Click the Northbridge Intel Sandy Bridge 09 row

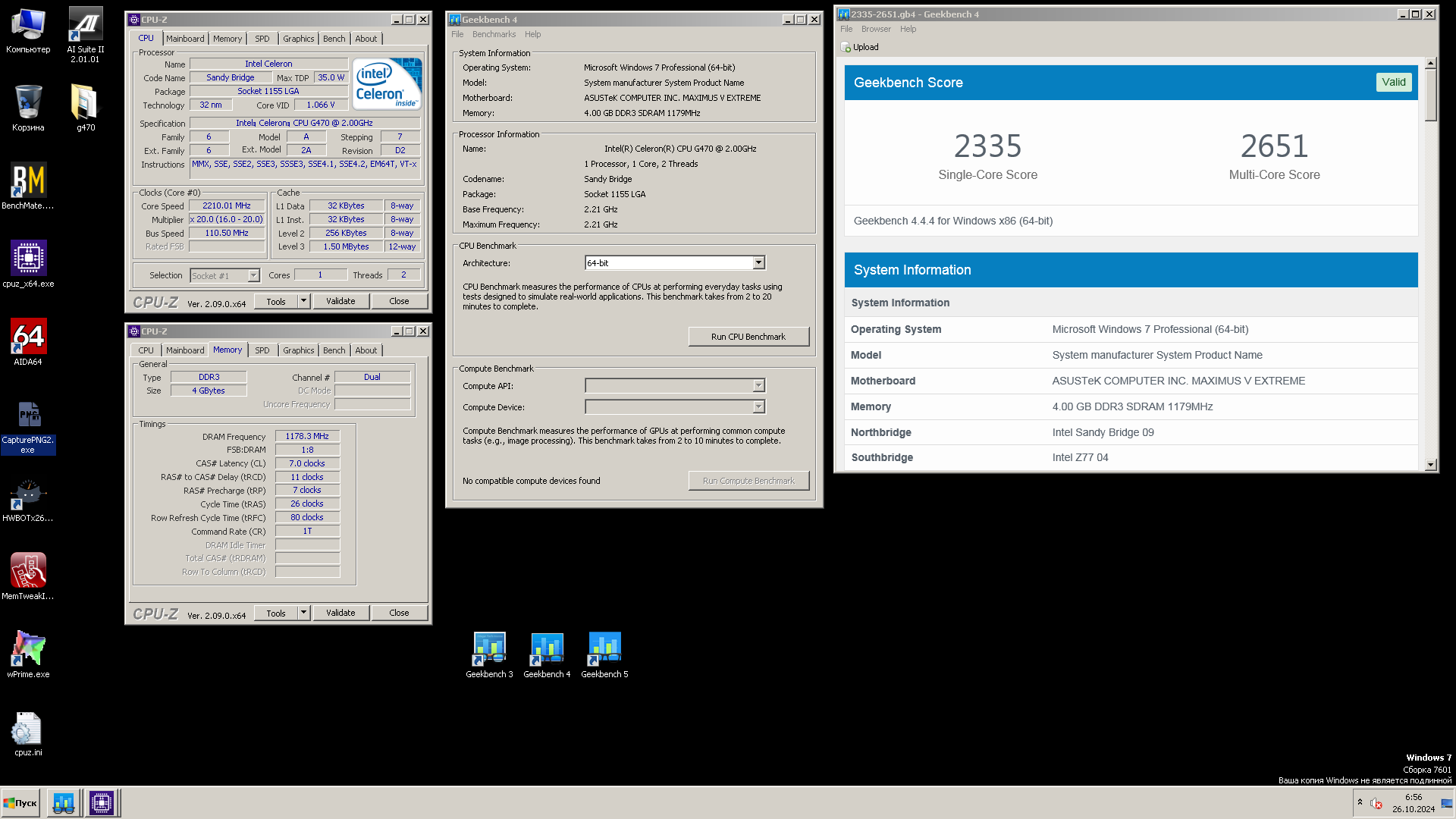(1131, 432)
